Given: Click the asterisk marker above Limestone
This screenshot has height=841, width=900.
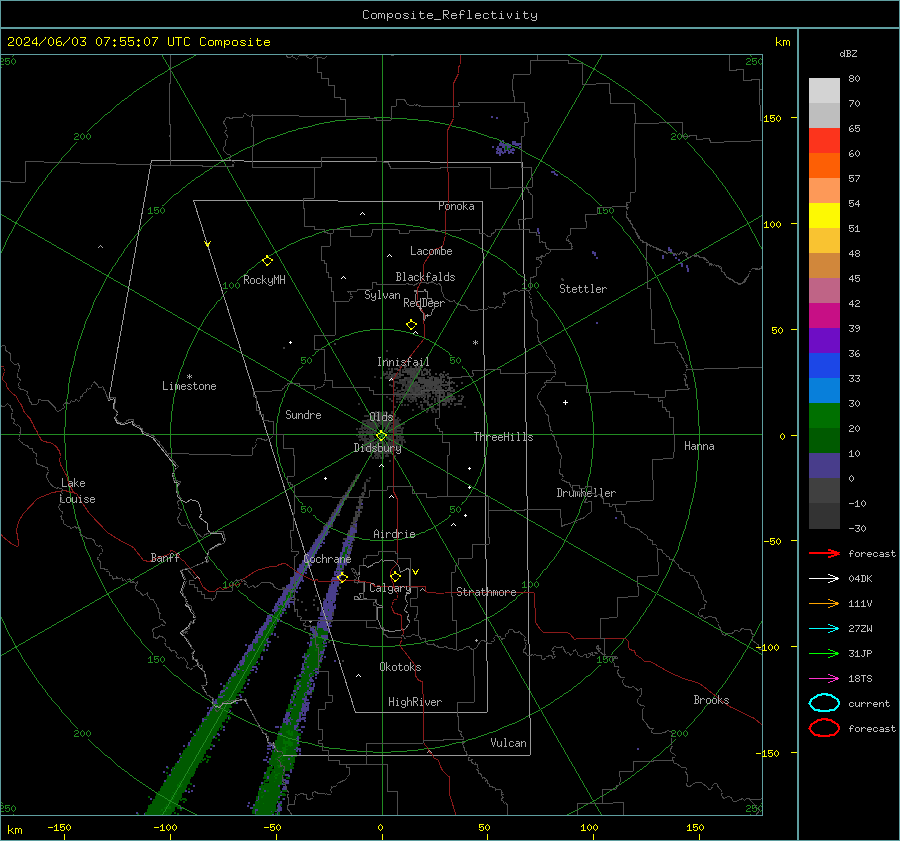Looking at the screenshot, I should coord(189,377).
